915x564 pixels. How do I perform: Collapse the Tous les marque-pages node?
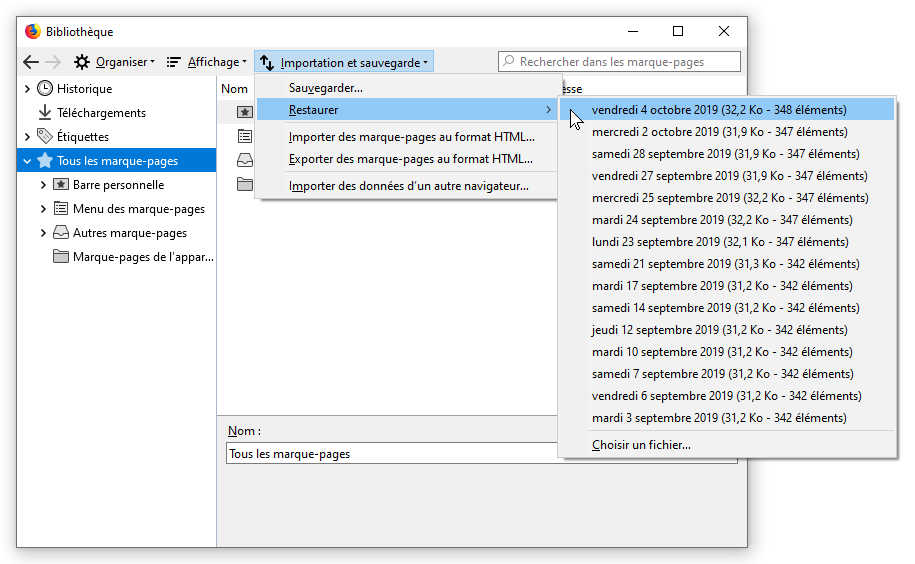pyautogui.click(x=27, y=160)
